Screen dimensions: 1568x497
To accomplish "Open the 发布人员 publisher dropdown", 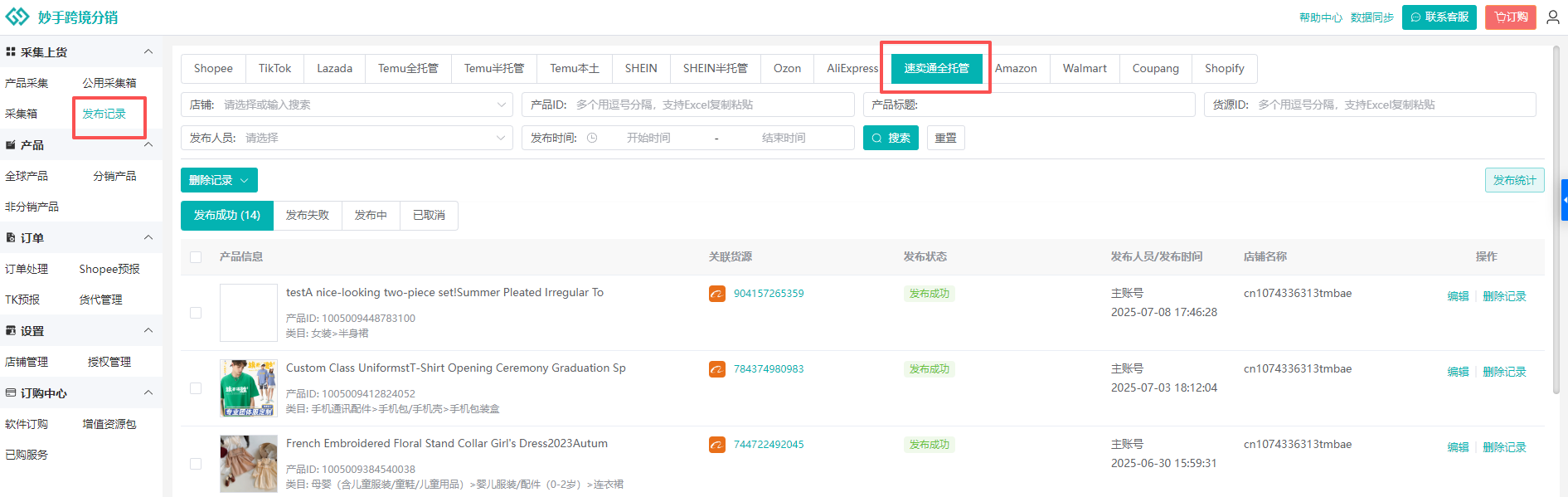I will coord(347,138).
